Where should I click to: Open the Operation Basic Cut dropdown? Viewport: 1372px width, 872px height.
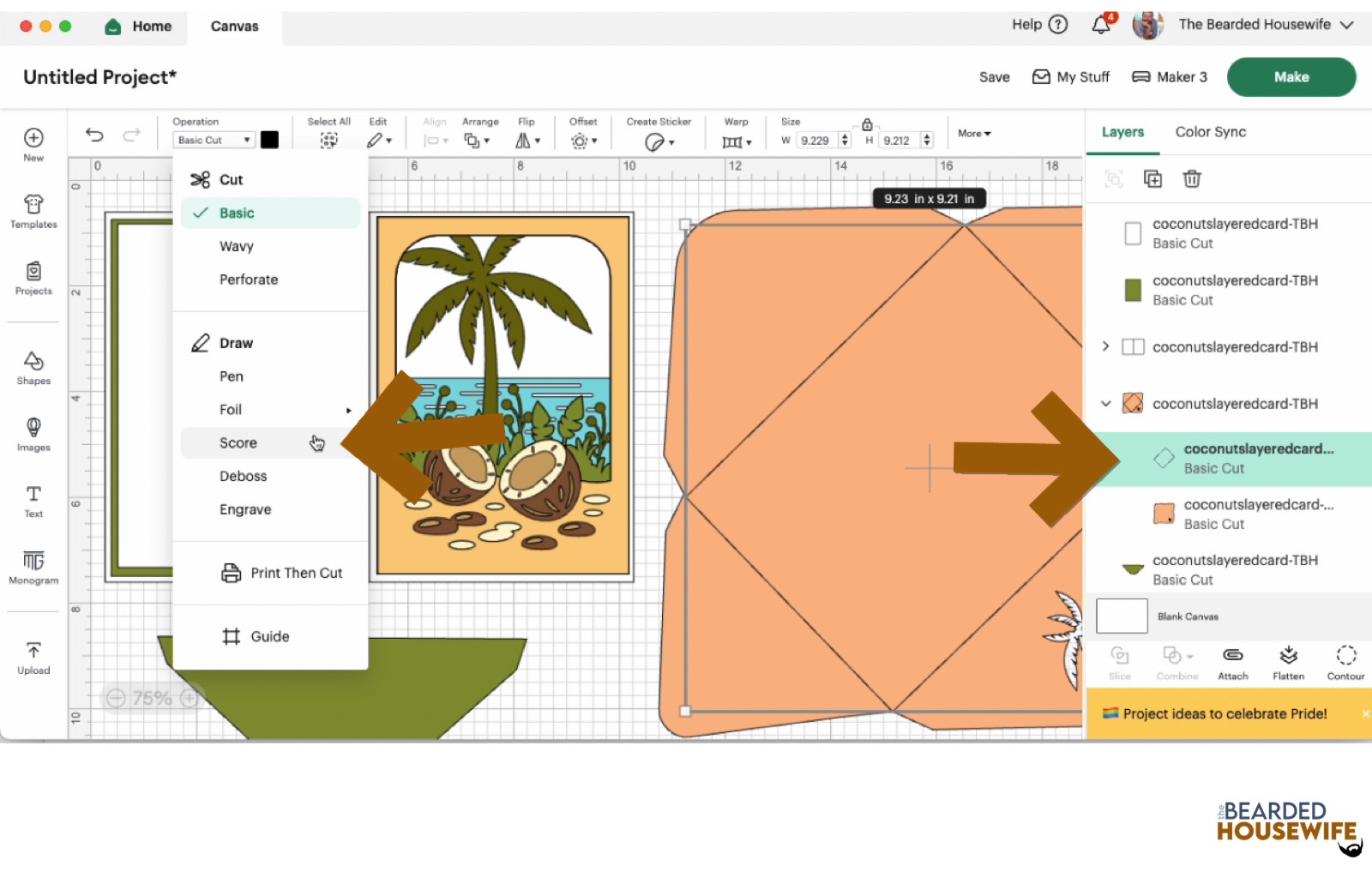click(x=214, y=140)
